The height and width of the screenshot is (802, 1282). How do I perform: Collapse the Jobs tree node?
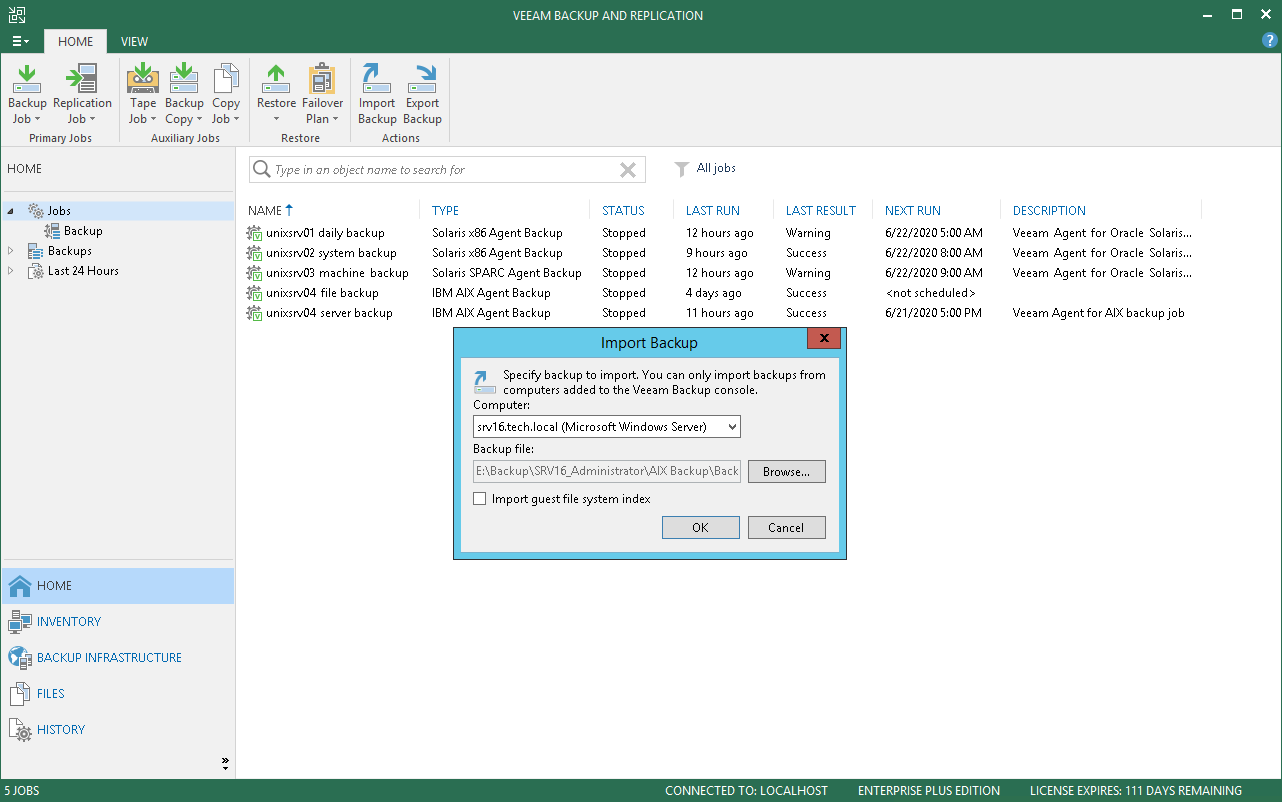[12, 211]
